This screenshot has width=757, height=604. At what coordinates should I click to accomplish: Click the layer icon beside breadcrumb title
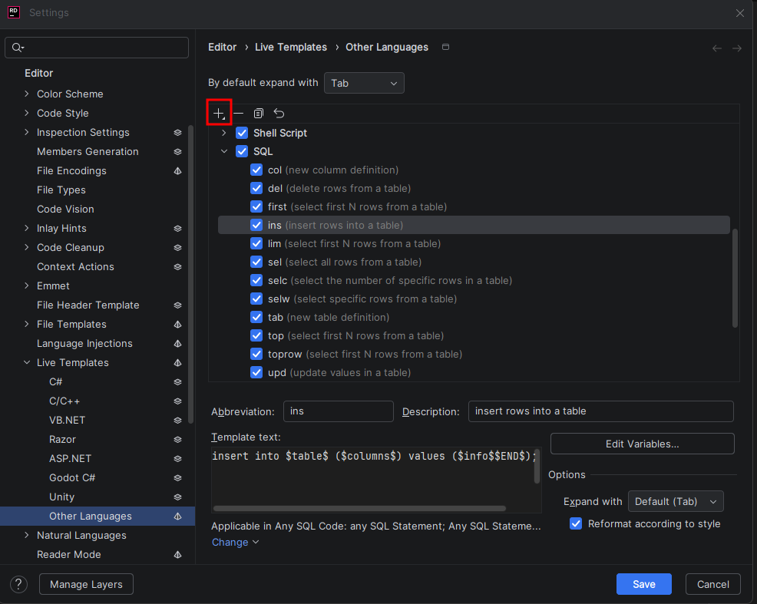click(x=446, y=47)
